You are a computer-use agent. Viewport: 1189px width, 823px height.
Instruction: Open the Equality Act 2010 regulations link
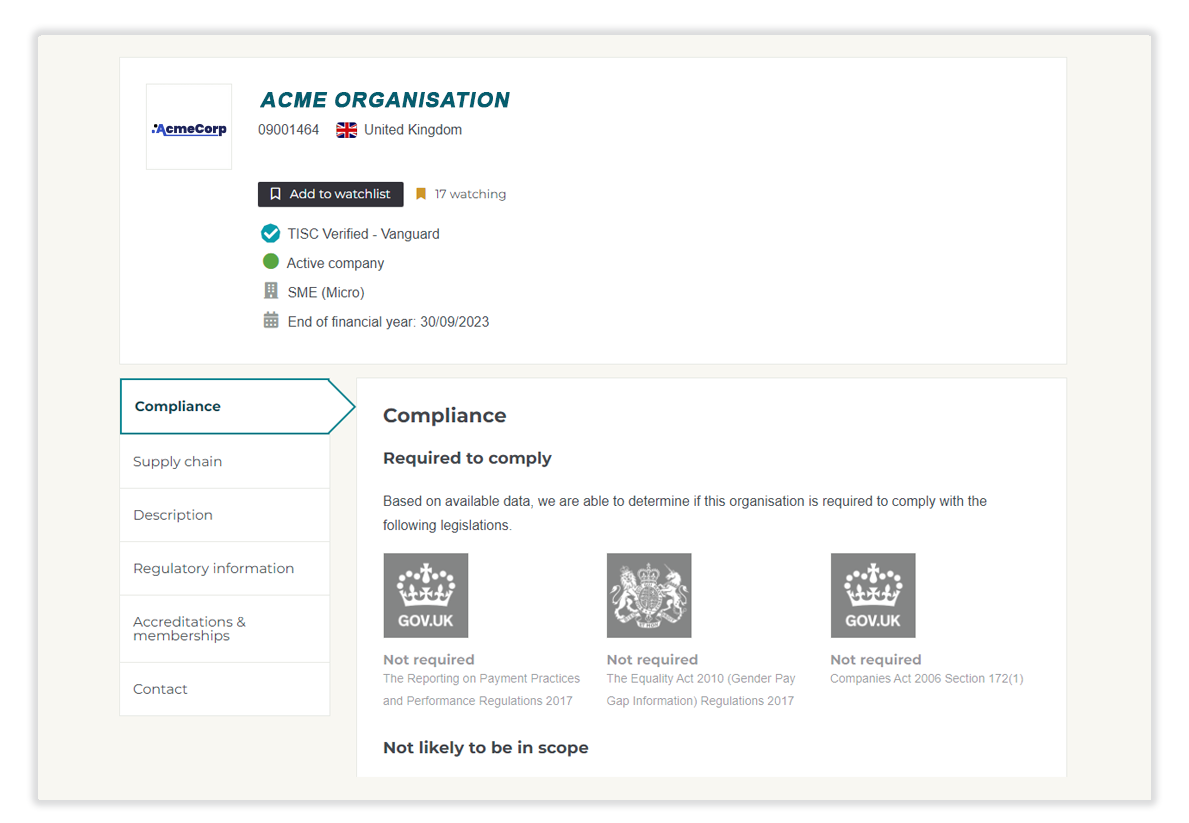pyautogui.click(x=701, y=689)
